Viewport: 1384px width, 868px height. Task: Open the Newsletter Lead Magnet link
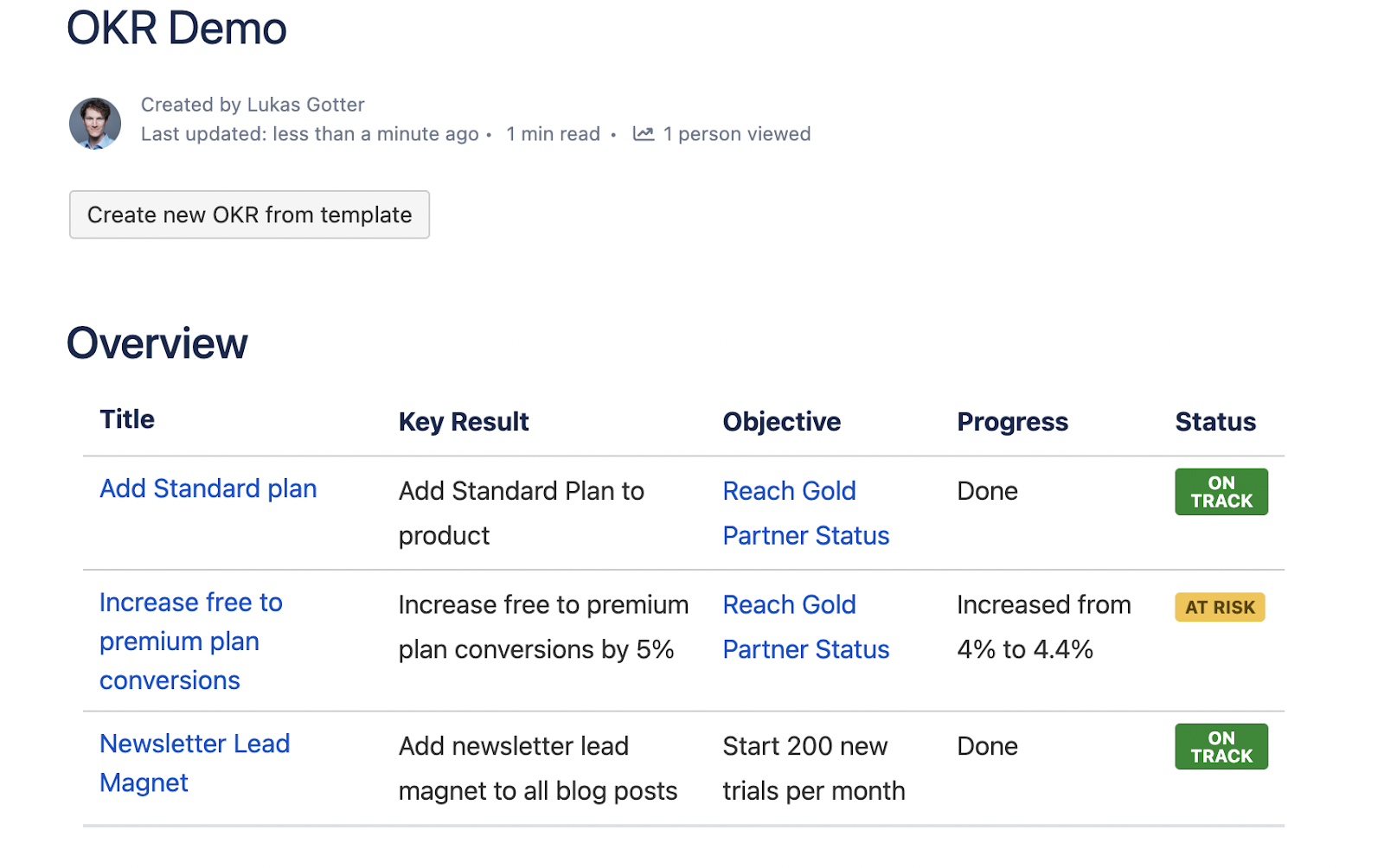coord(195,762)
